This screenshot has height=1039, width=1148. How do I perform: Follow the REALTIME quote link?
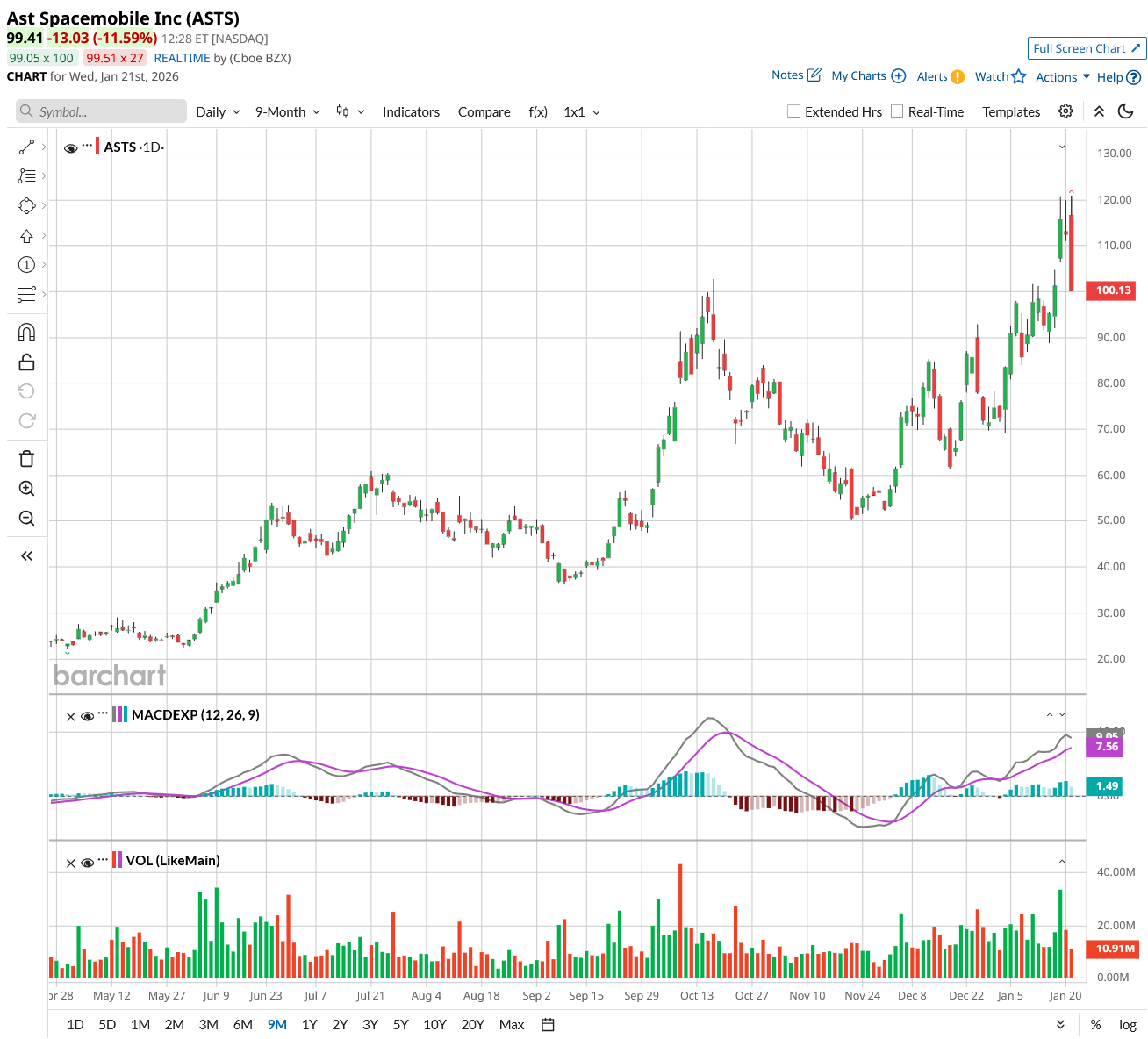click(183, 58)
